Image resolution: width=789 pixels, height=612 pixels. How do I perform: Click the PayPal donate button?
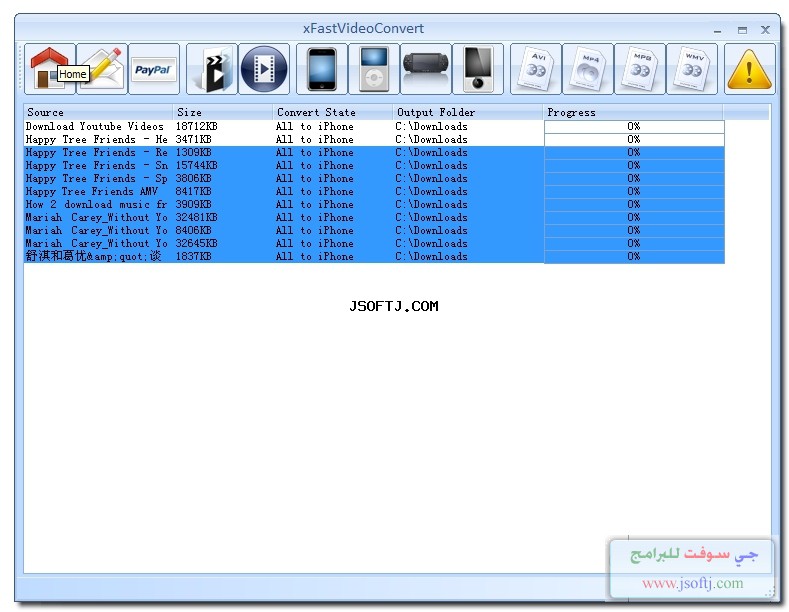point(154,68)
